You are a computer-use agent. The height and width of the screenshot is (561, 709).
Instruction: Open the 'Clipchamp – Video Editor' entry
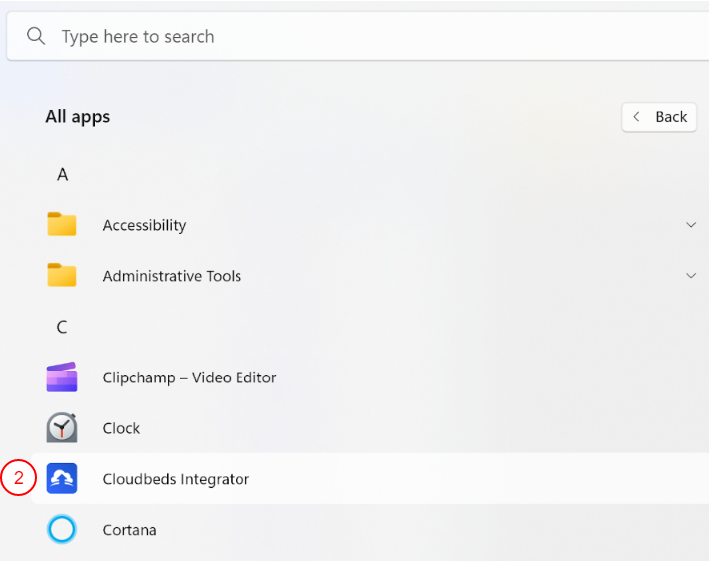pos(189,378)
